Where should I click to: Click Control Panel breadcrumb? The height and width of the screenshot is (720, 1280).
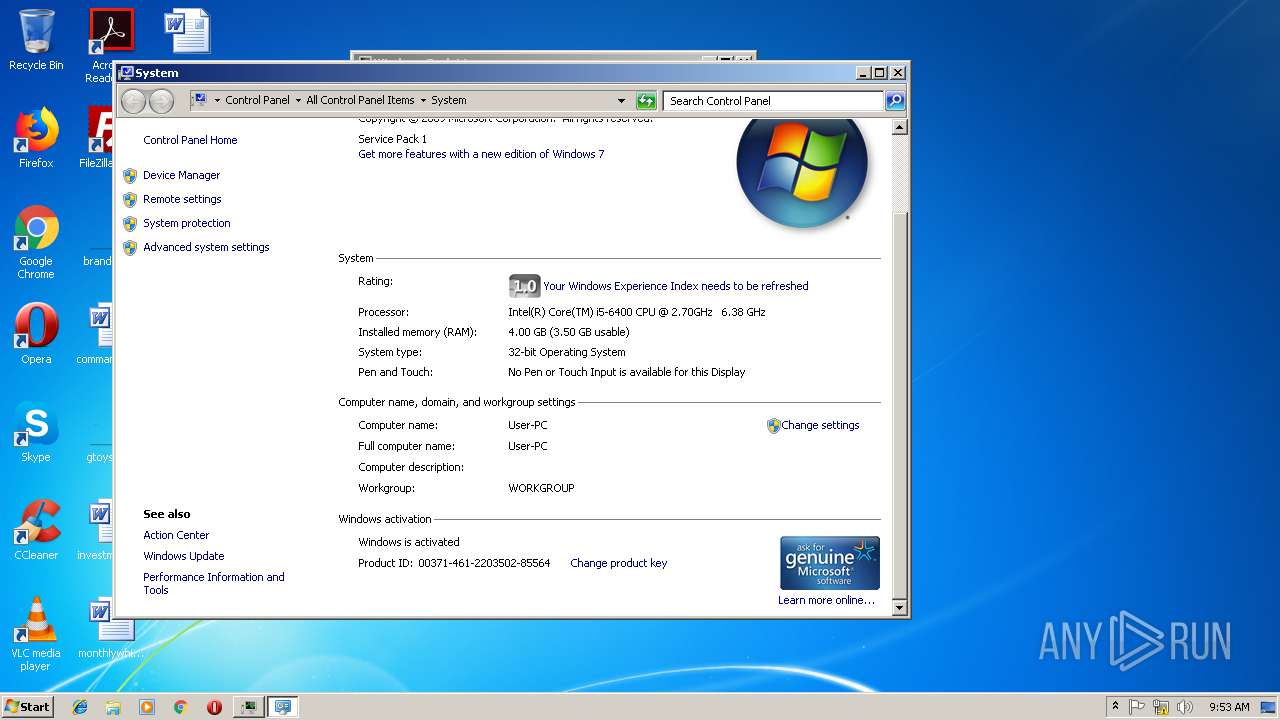257,100
